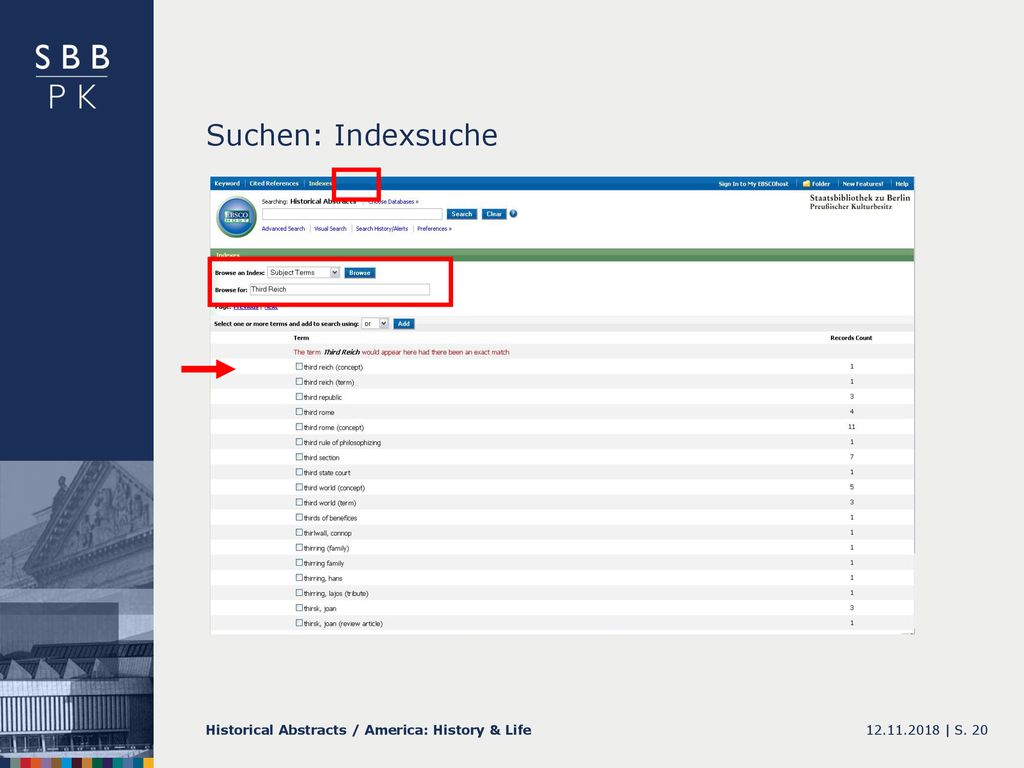Open the Subject Terms index dropdown
The image size is (1024, 768).
(304, 272)
